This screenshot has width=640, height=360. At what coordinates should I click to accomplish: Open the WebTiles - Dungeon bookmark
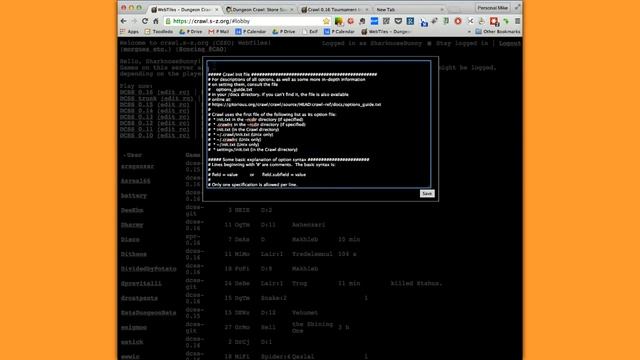(387, 31)
